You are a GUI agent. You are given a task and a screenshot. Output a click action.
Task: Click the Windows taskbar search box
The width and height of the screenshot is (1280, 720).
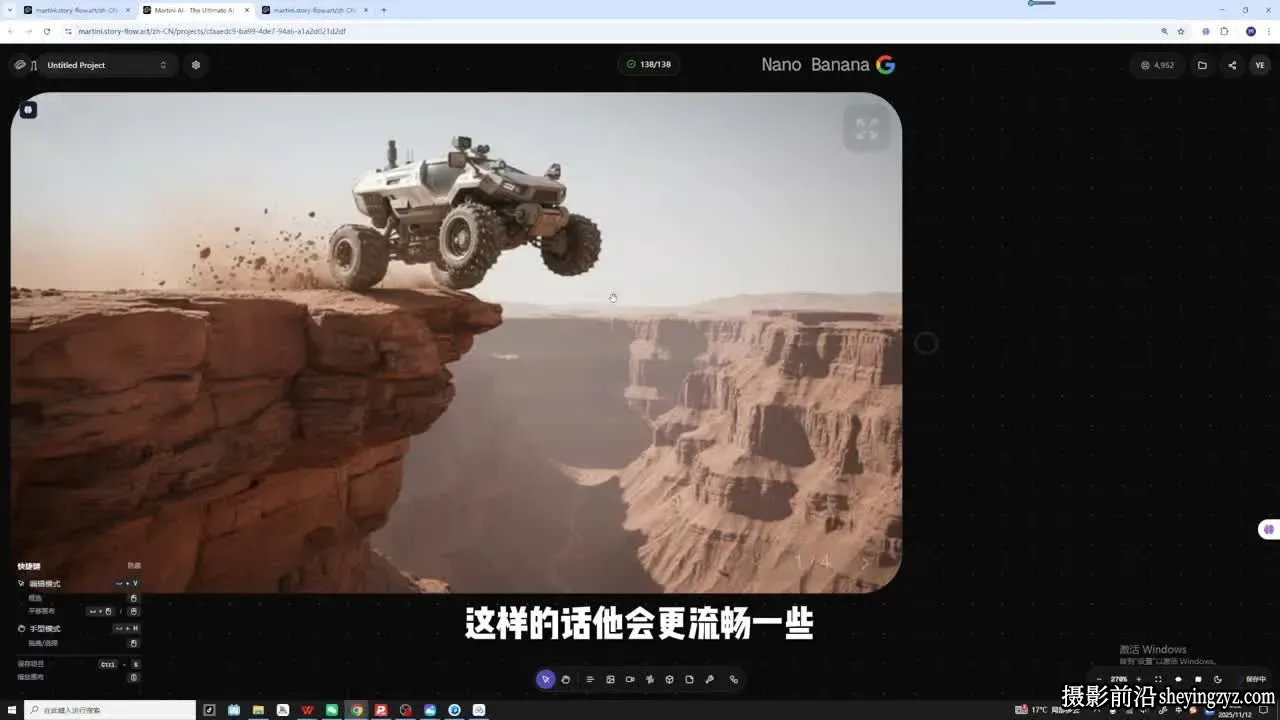click(x=110, y=710)
